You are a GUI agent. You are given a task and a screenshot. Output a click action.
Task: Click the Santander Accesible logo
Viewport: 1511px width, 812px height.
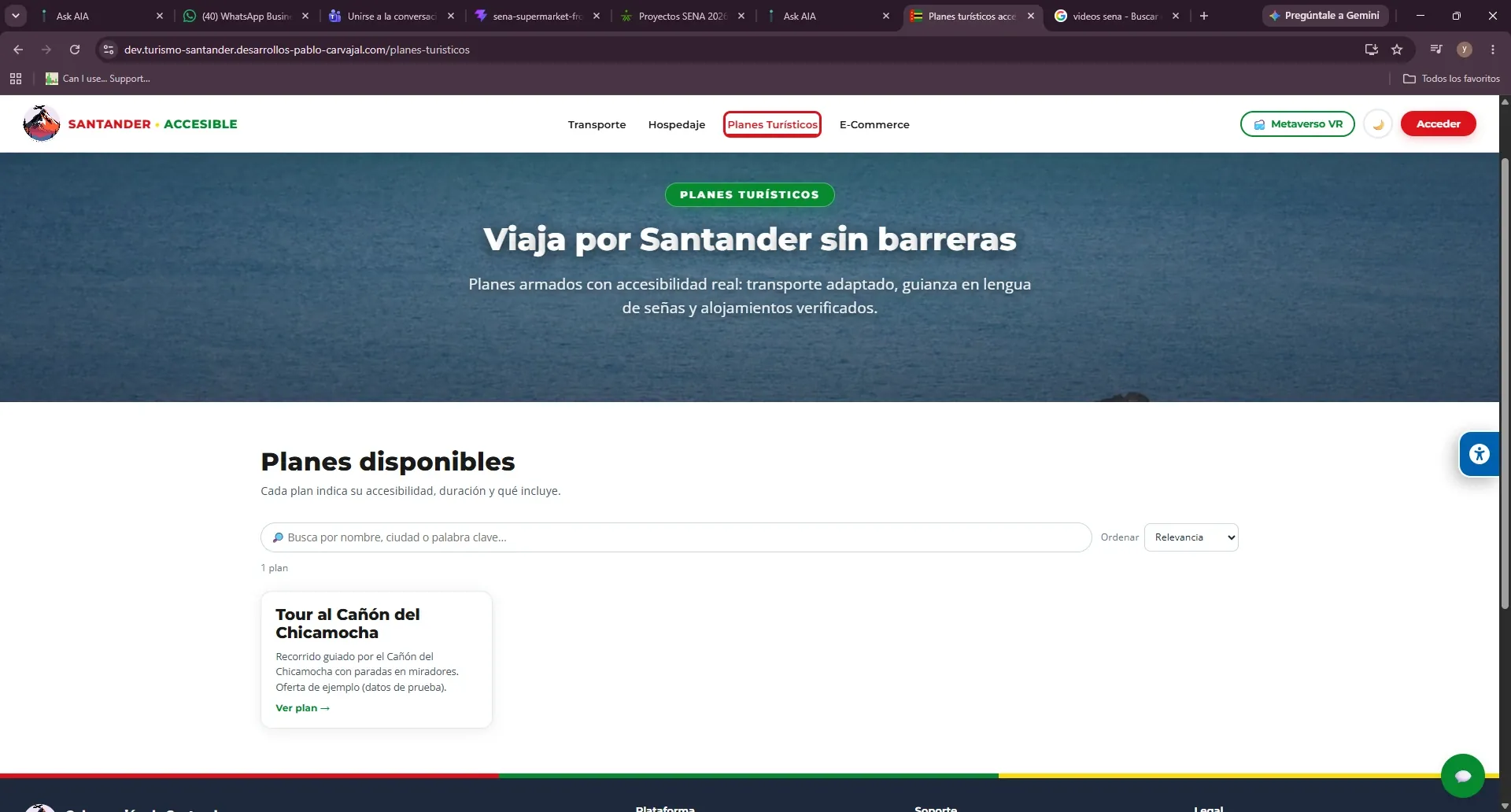click(x=131, y=124)
